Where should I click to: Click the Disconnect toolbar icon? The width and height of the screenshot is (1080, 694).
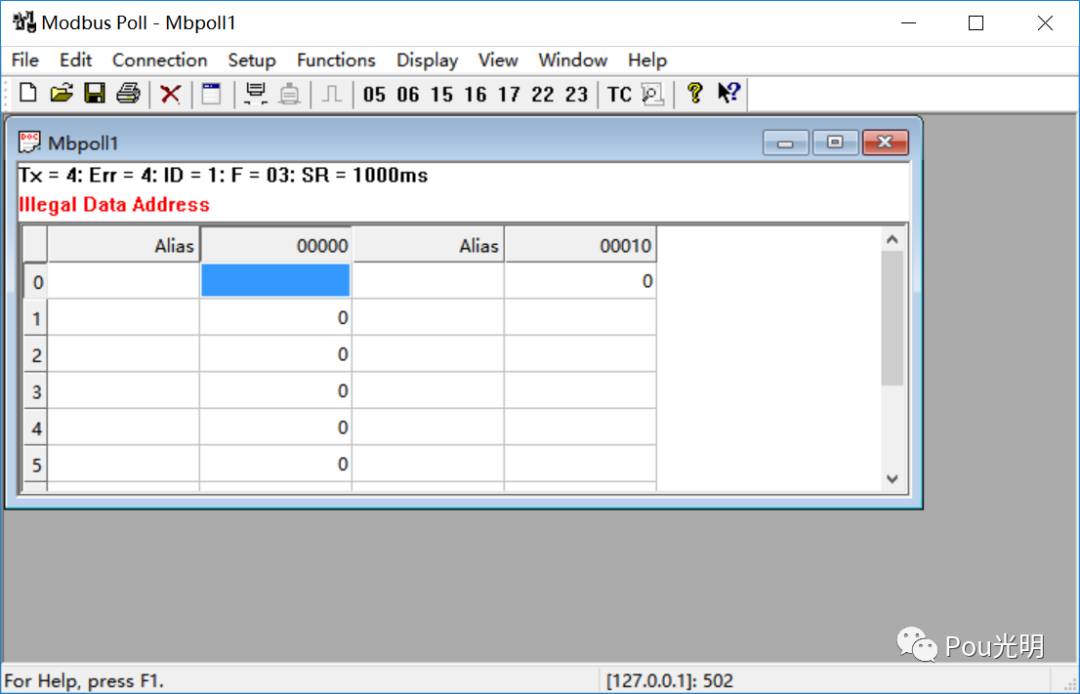point(290,94)
